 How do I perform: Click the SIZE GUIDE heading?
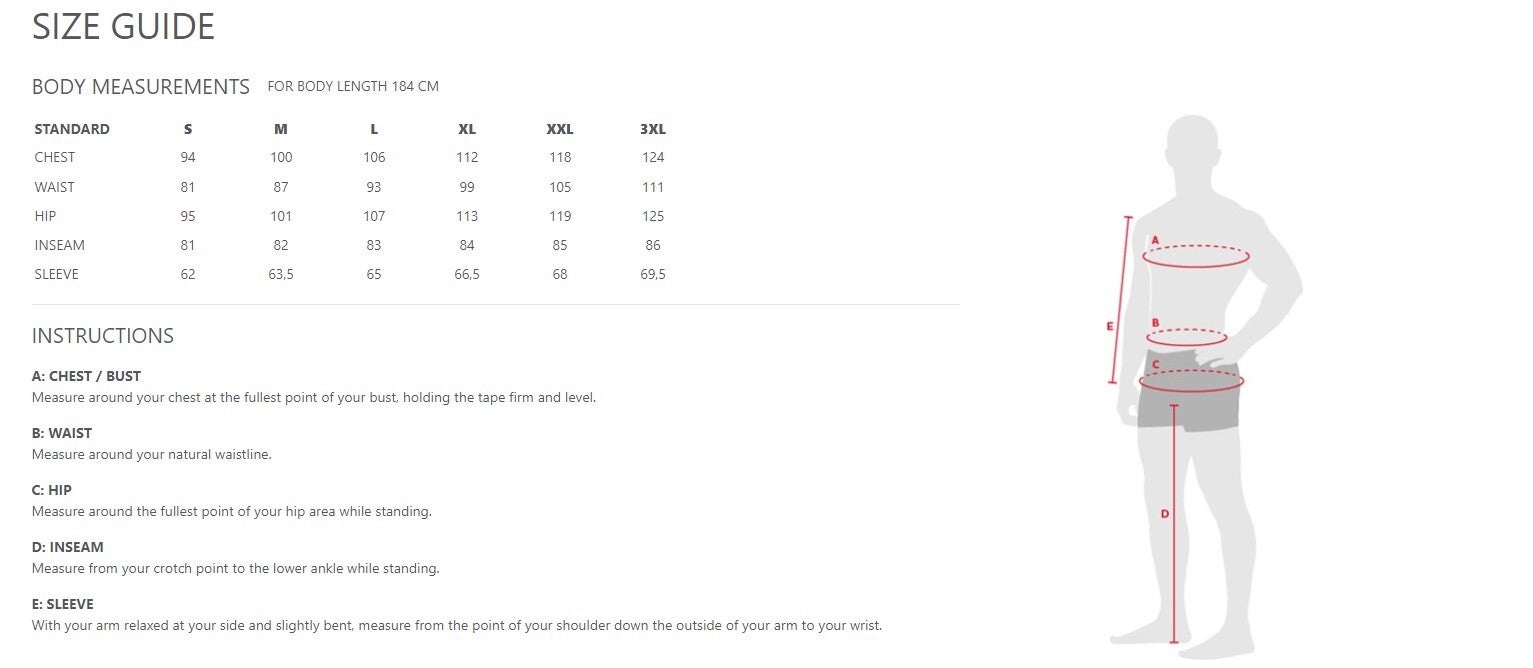pyautogui.click(x=123, y=27)
